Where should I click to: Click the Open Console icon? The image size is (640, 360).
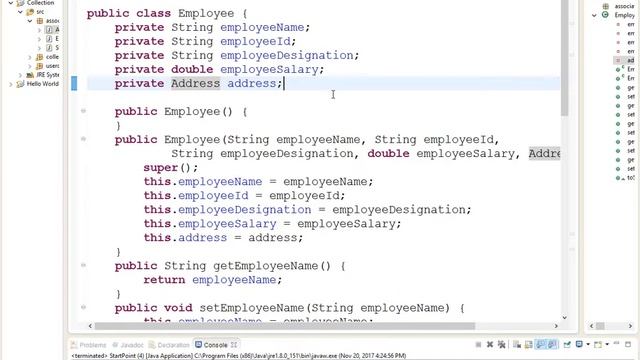point(598,344)
